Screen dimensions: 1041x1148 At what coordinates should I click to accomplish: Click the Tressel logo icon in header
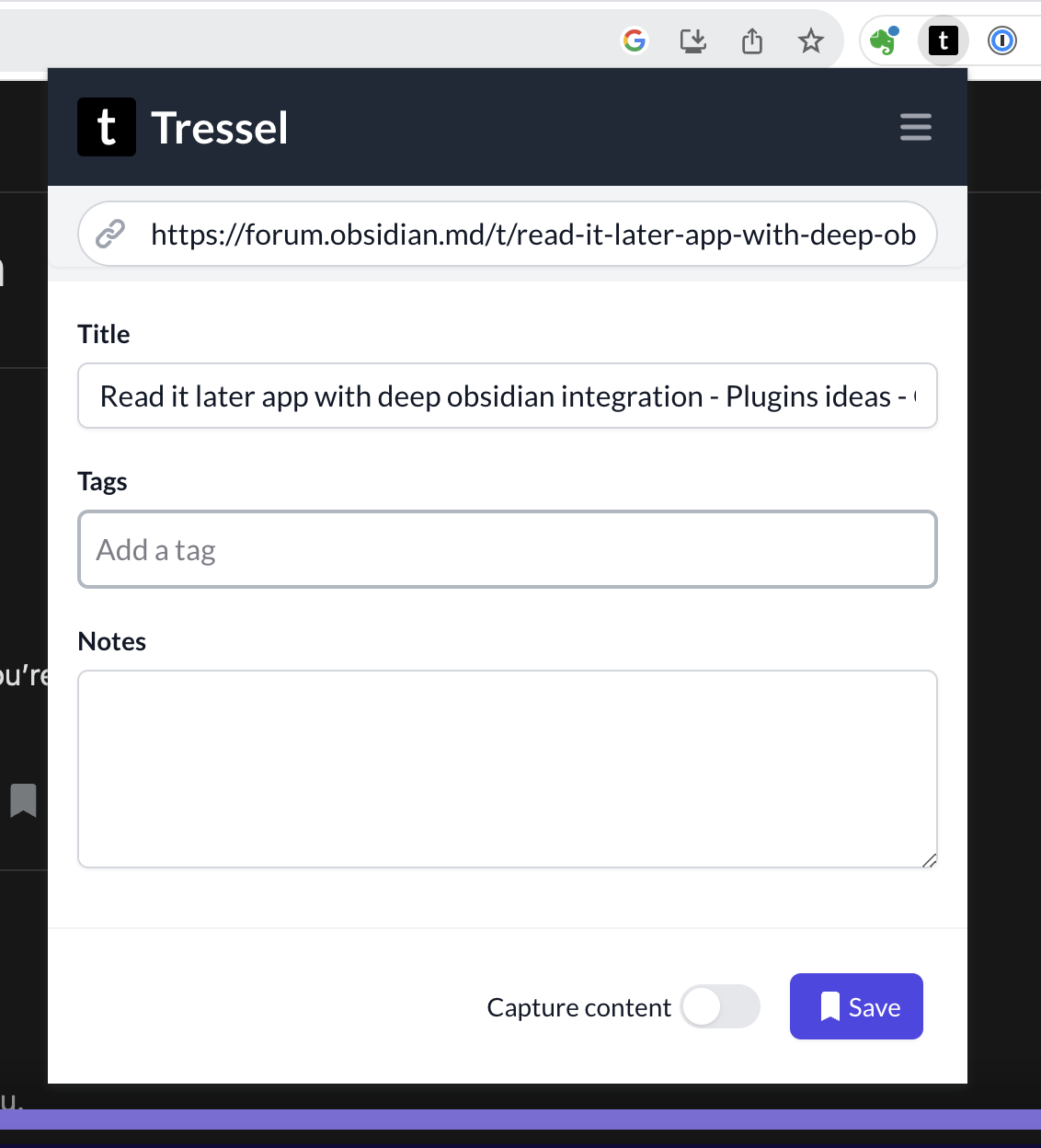point(107,127)
